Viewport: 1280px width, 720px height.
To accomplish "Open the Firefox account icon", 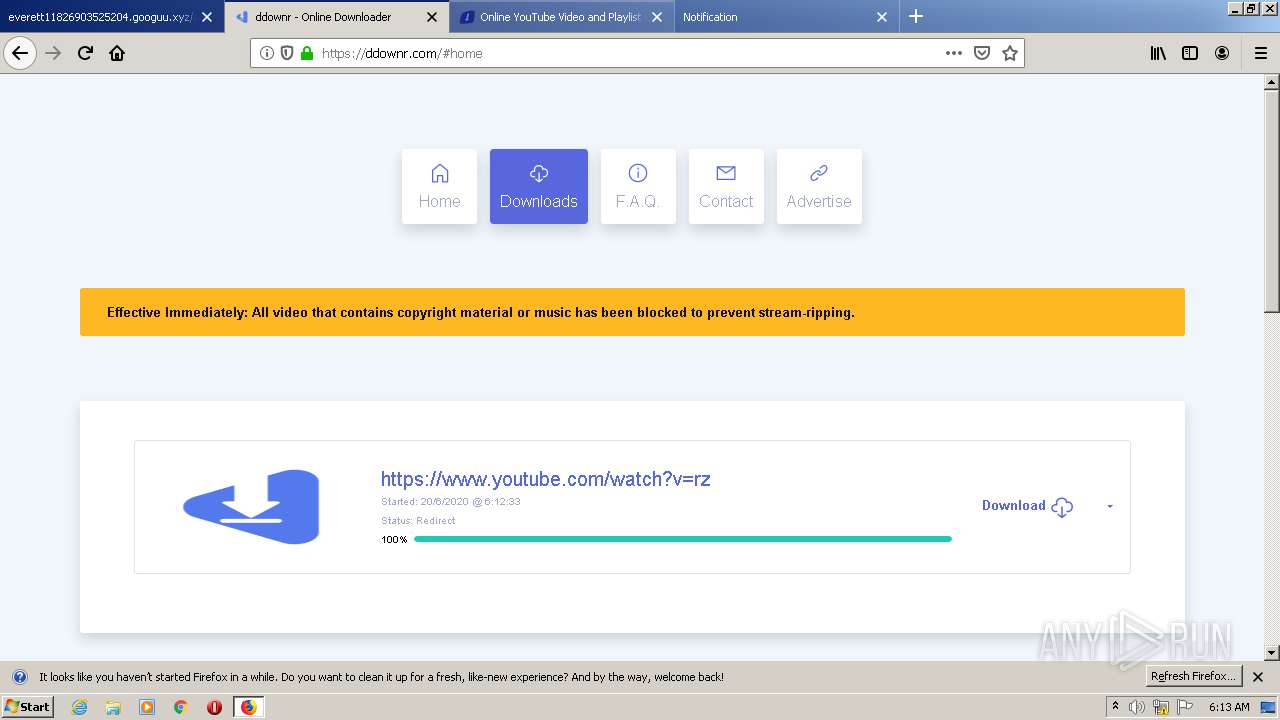I will click(x=1222, y=53).
